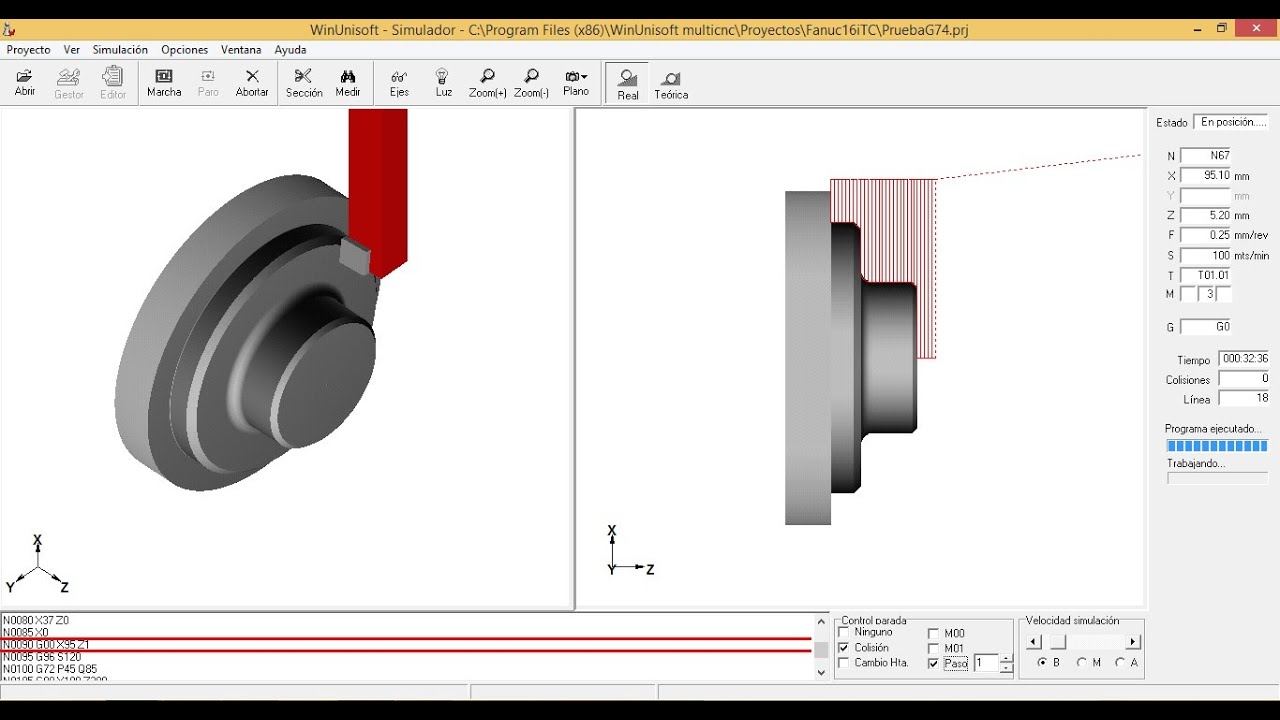
Task: Click the Z coordinate value 5.20
Action: click(x=1206, y=215)
